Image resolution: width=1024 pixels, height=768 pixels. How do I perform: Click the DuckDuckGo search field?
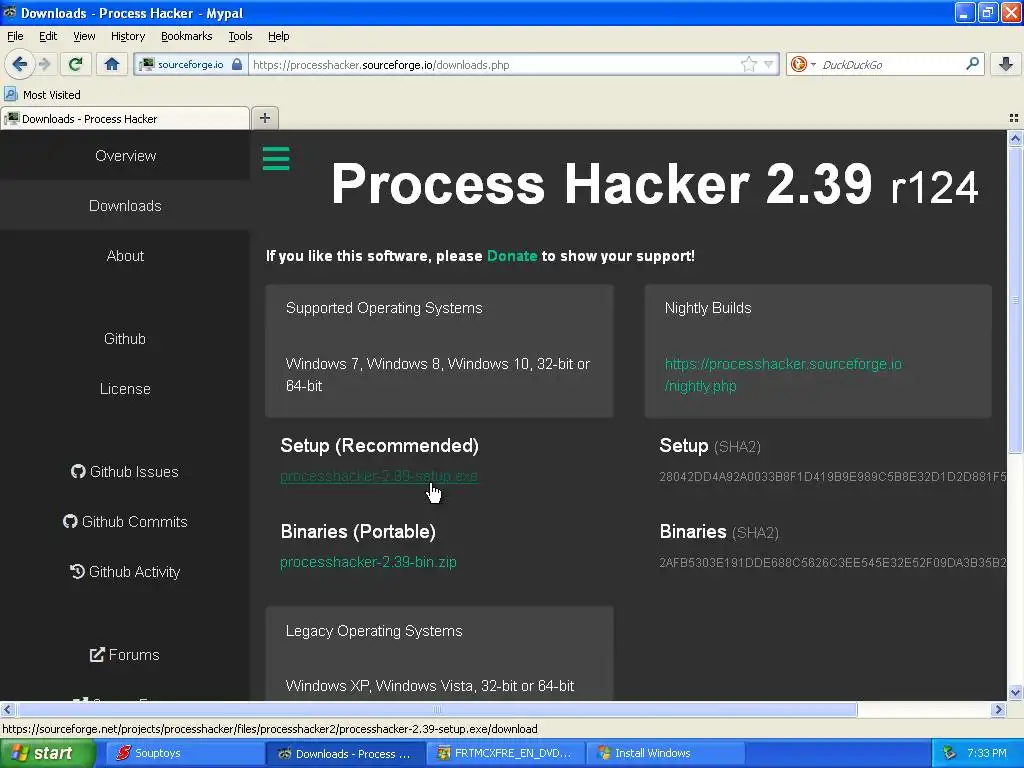(x=888, y=64)
